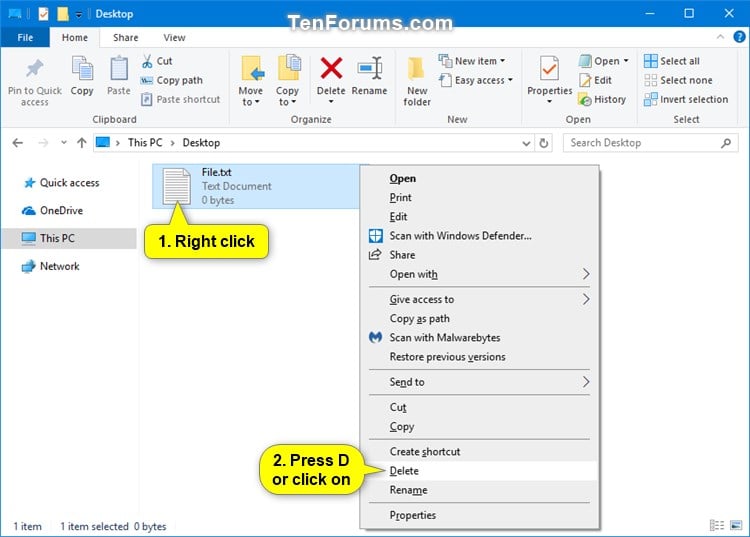Click the Copy ribbon icon
Viewport: 750px width, 537px height.
[82, 69]
